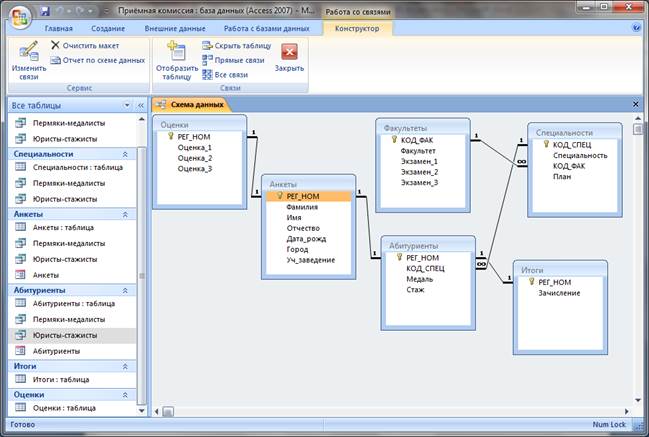Click Скрыть таблицу hide table
649x437 pixels.
point(236,46)
